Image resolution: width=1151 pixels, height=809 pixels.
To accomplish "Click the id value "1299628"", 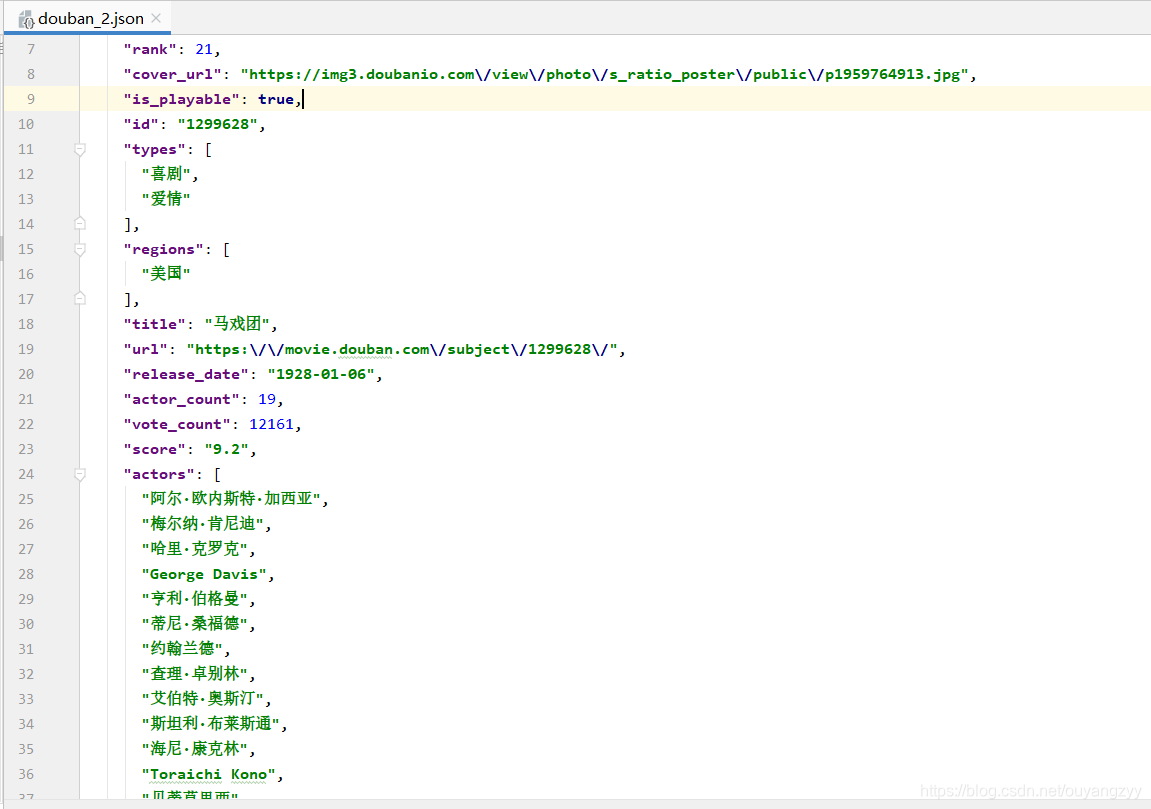I will coord(217,124).
